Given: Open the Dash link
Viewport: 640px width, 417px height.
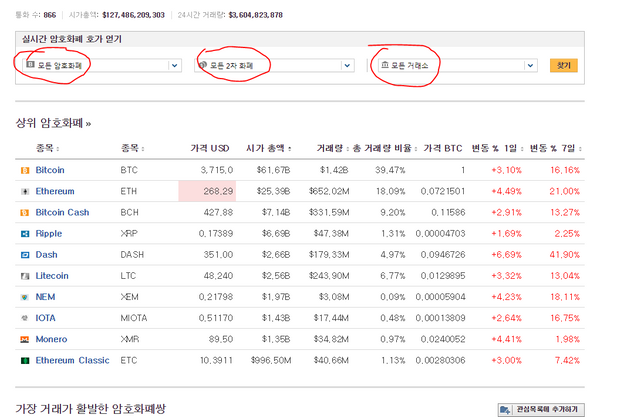Looking at the screenshot, I should click(x=47, y=255).
